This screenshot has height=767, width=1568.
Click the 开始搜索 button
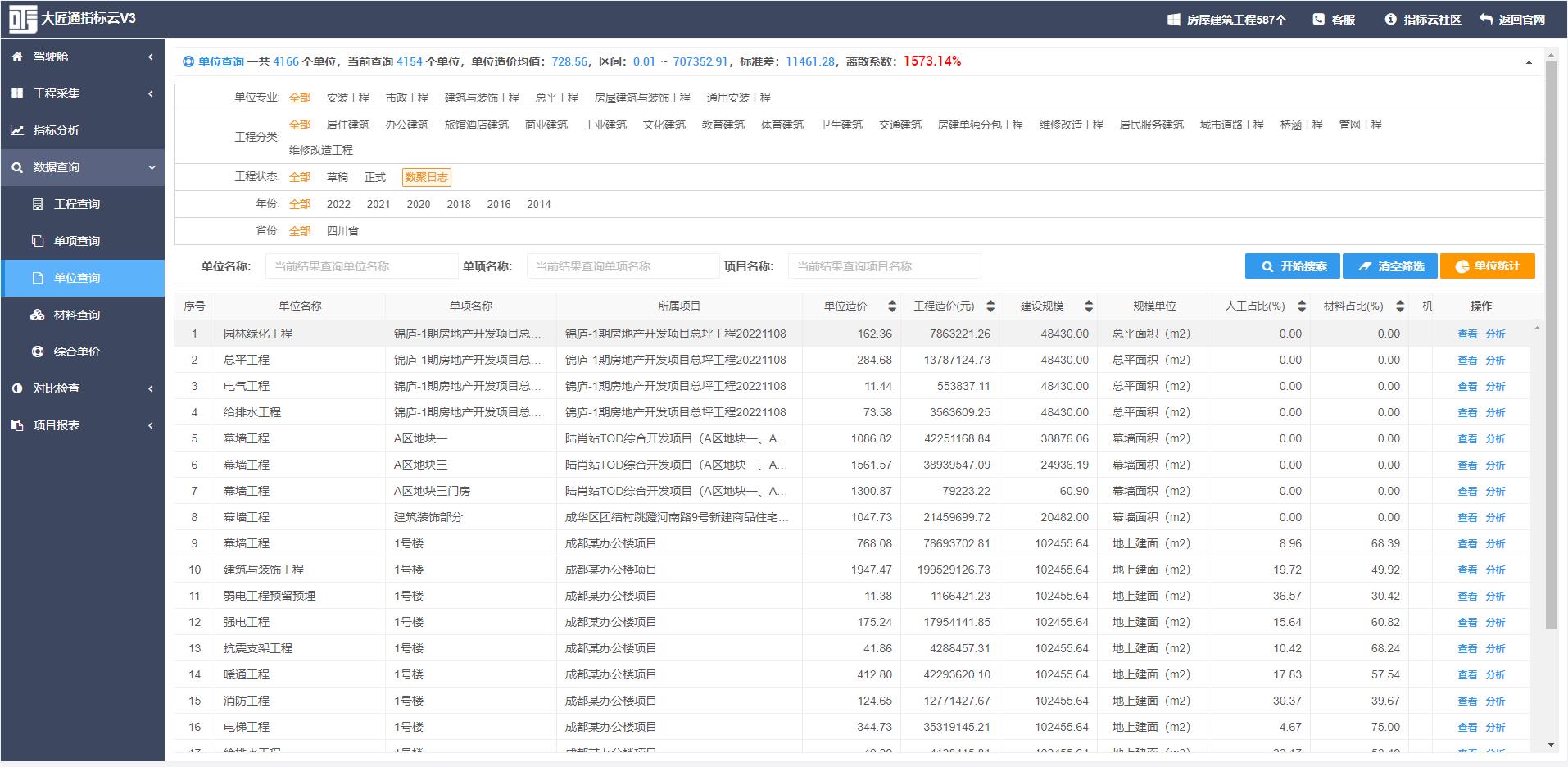[1293, 266]
